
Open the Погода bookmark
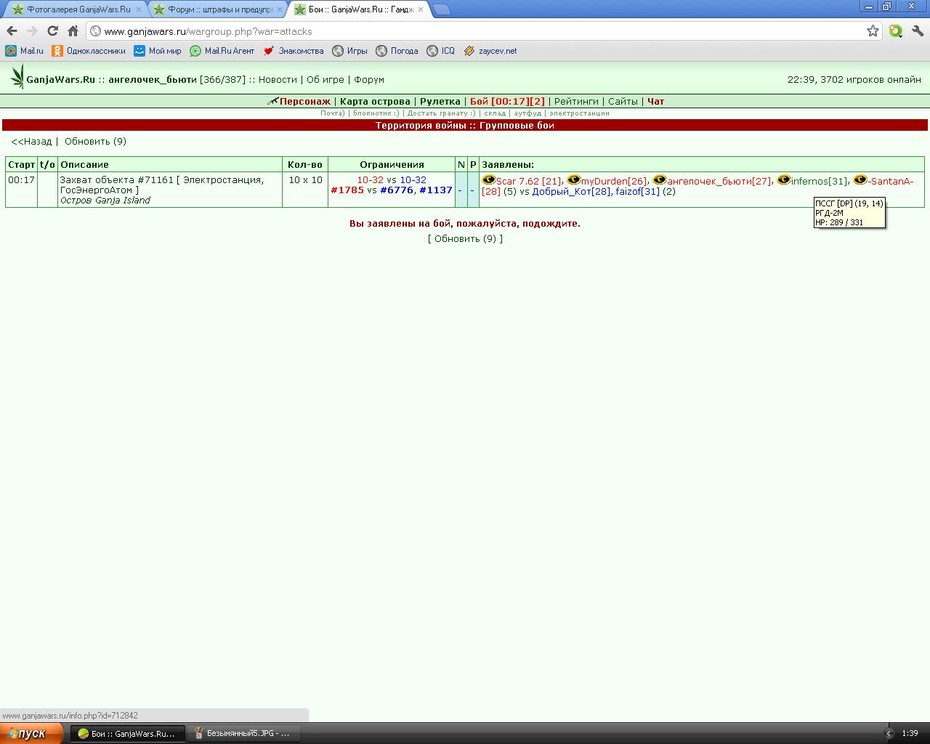pos(397,51)
